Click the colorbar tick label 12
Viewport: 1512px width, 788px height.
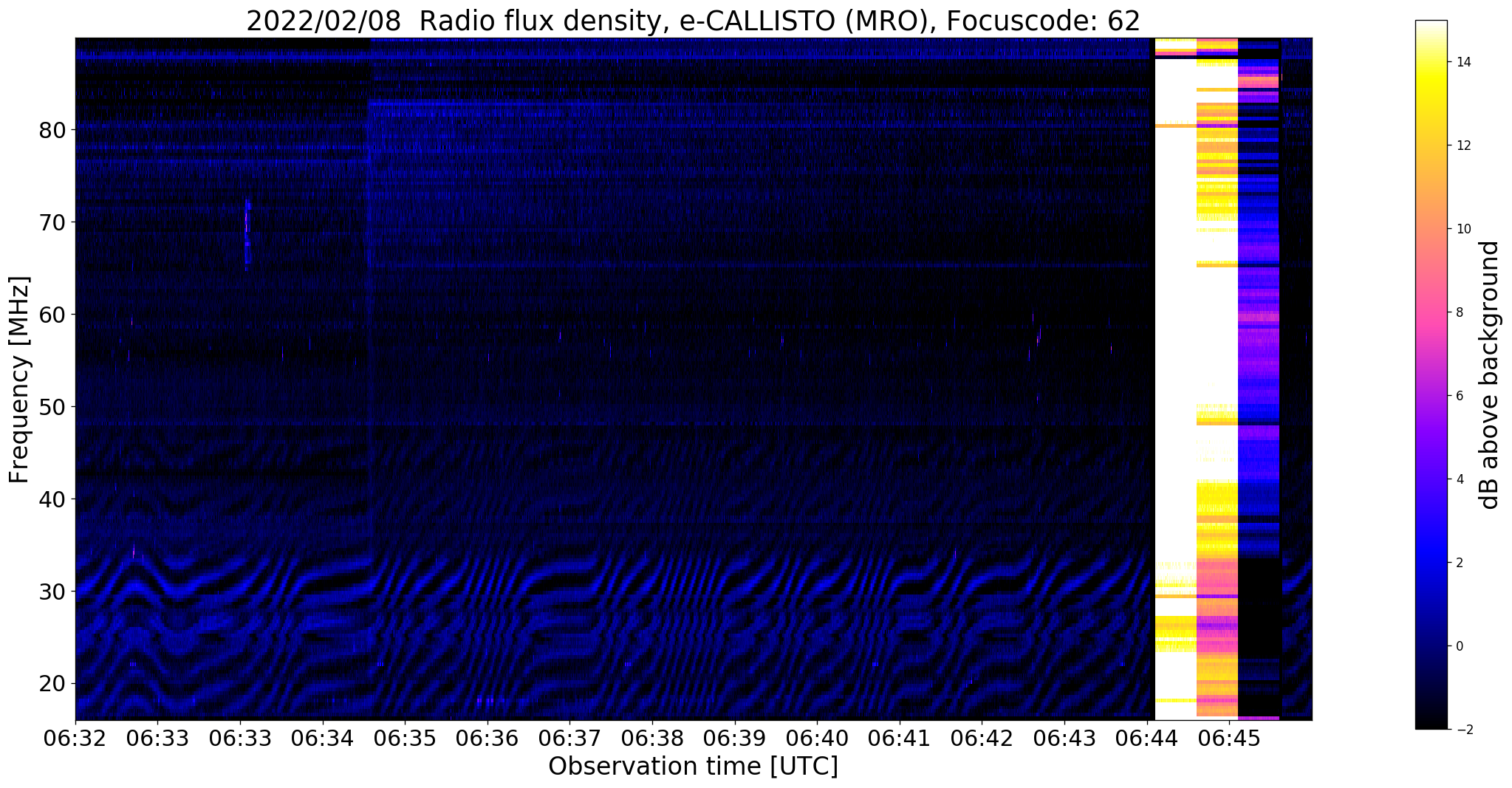(x=1463, y=145)
